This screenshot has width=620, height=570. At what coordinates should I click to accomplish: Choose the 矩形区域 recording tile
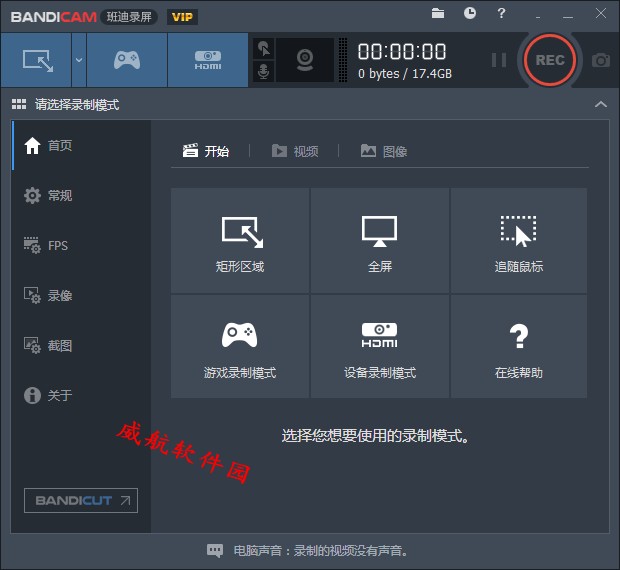240,241
